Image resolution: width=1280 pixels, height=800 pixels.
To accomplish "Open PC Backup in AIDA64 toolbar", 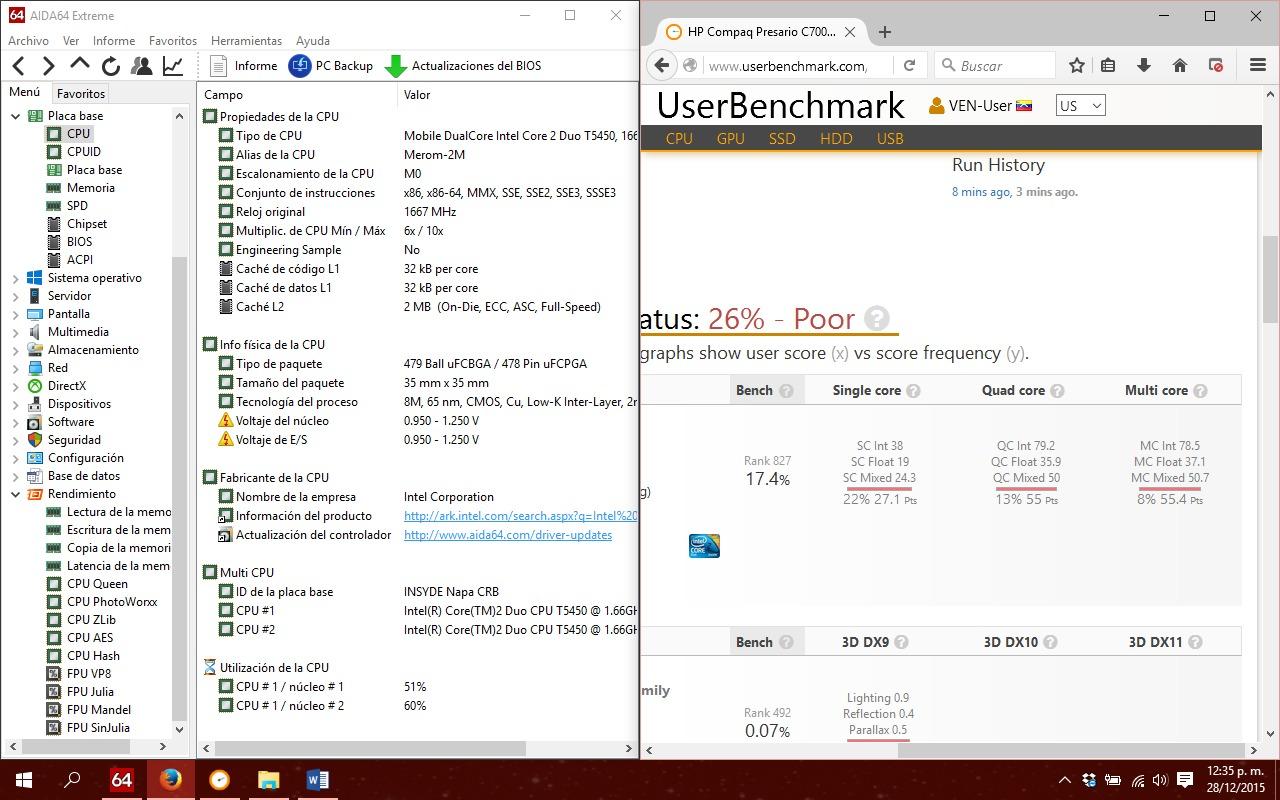I will [x=331, y=66].
